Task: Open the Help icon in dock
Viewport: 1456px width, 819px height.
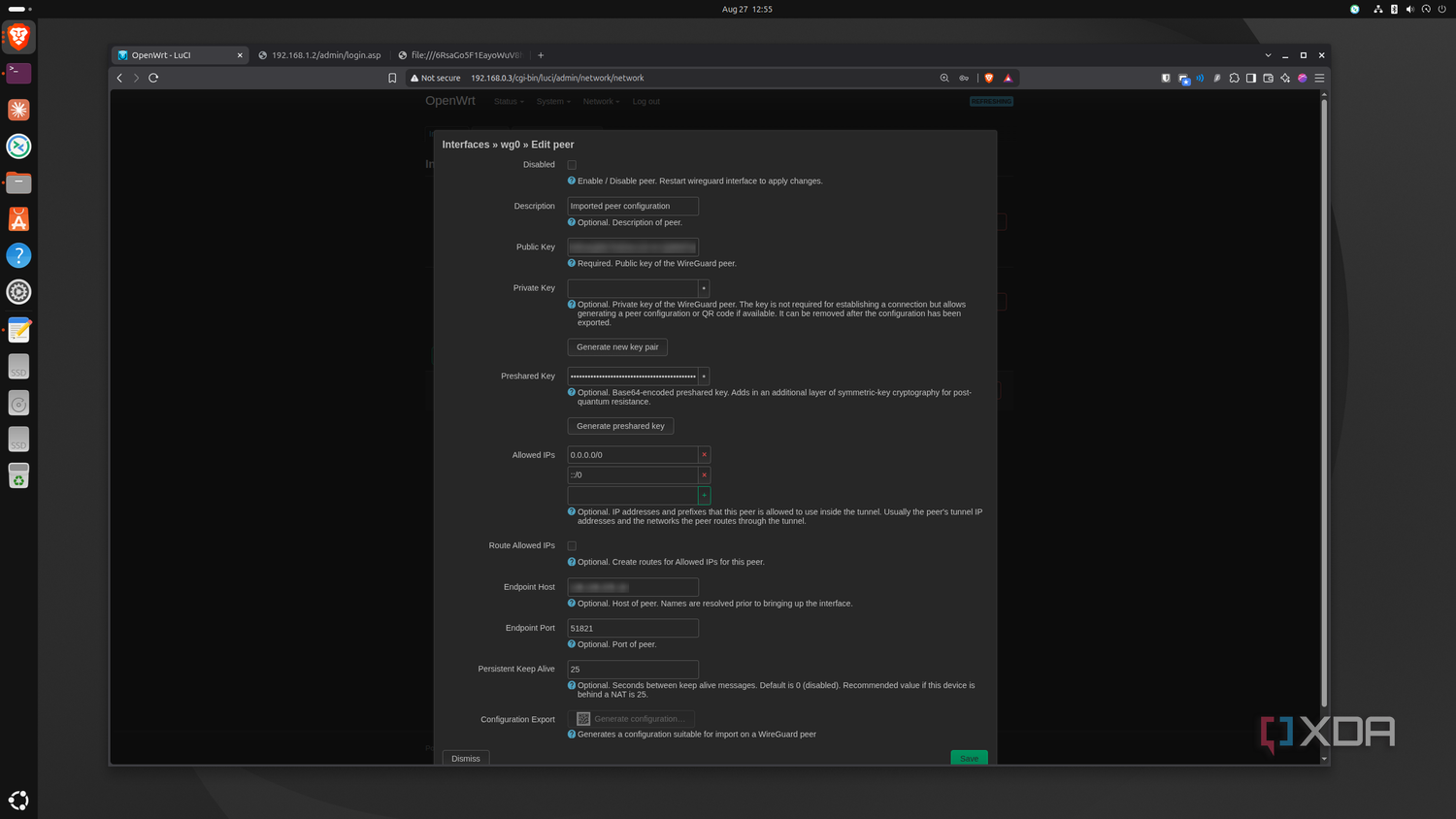Action: [x=18, y=255]
